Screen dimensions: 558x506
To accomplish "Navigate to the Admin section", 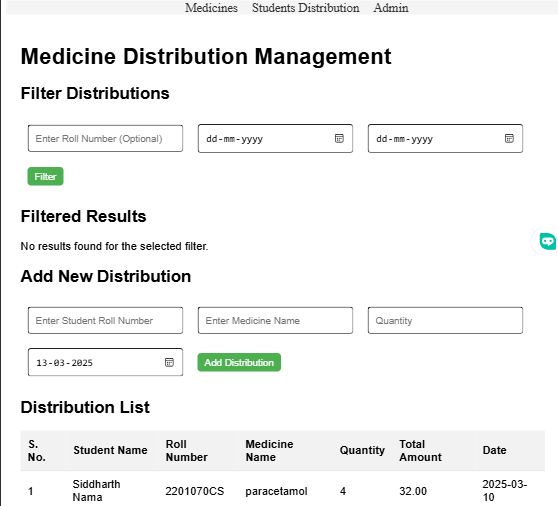I will pos(391,8).
